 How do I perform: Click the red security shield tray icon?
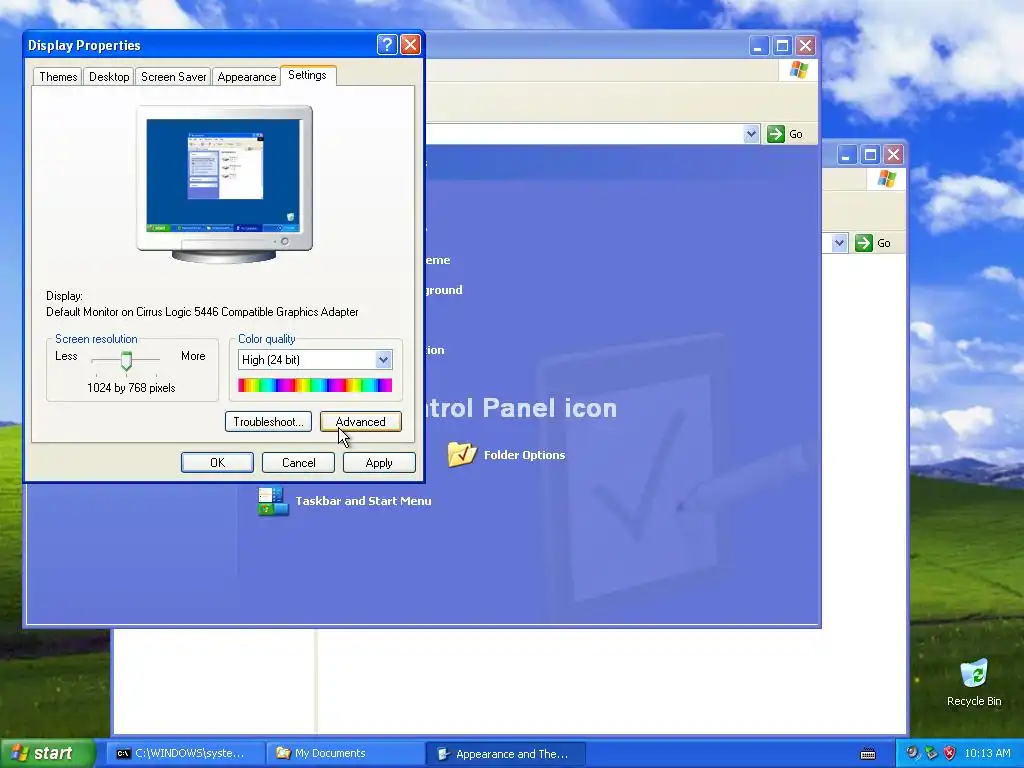[950, 753]
